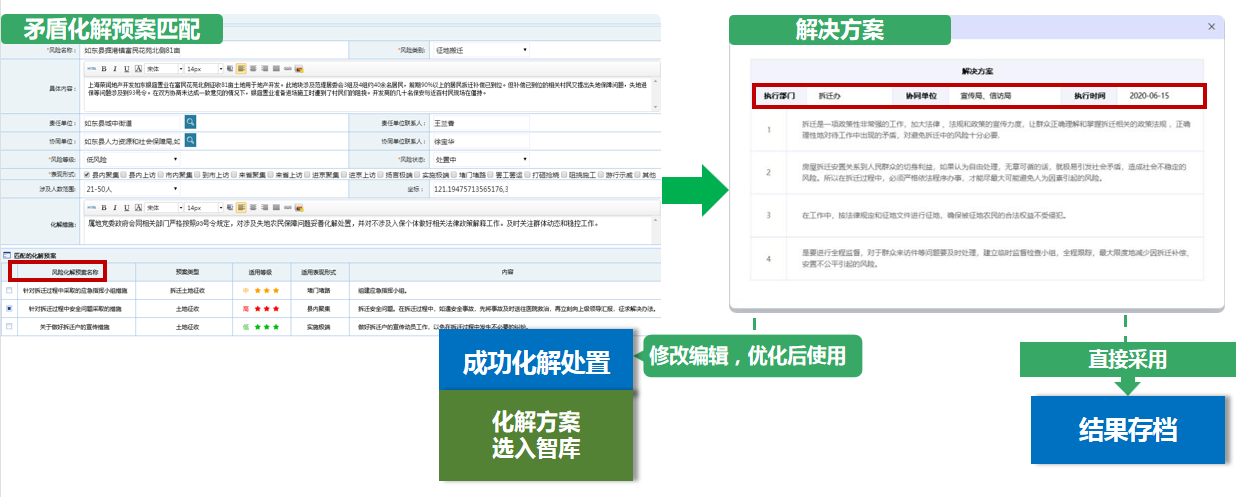The image size is (1243, 497).
Task: Click the 适用等级 column header
Action: [x=258, y=271]
